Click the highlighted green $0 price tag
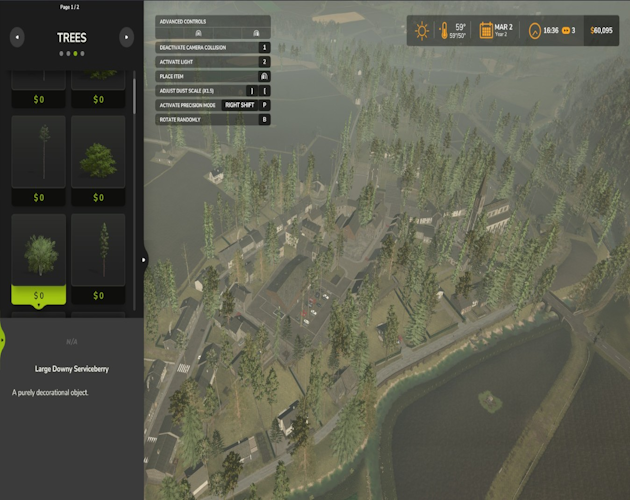 pos(39,295)
